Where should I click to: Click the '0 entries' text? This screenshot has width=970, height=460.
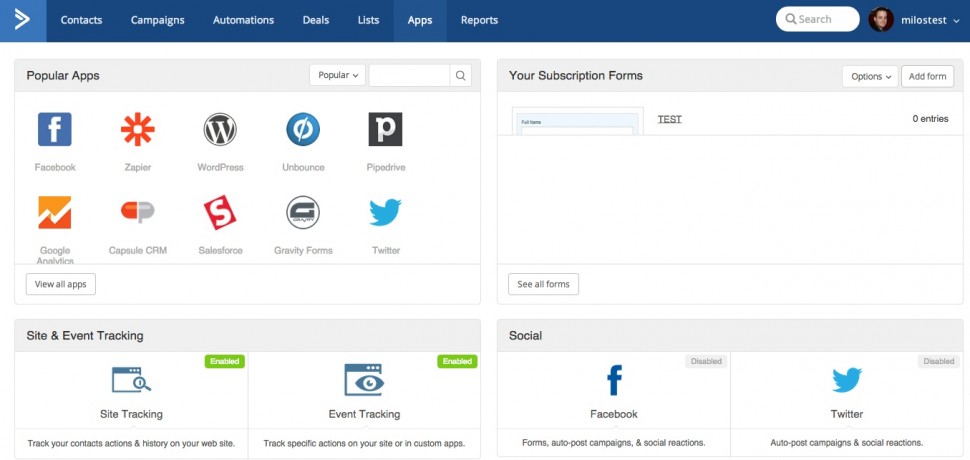tap(930, 119)
